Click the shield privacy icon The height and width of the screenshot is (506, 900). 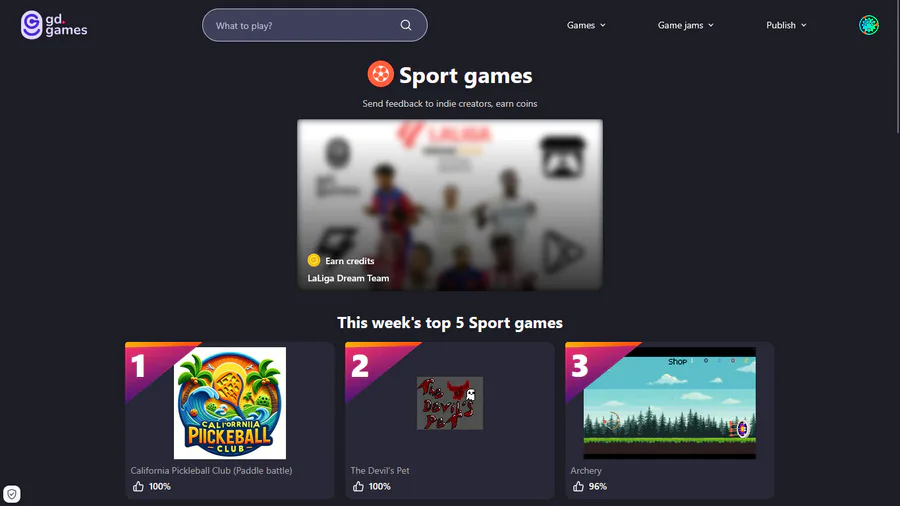coord(11,494)
